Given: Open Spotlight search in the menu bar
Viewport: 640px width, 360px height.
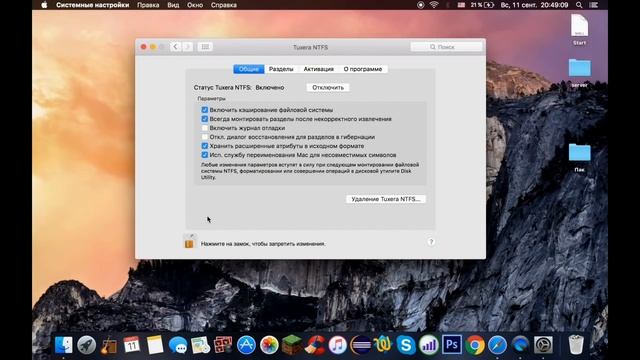Looking at the screenshot, I should (x=579, y=5).
